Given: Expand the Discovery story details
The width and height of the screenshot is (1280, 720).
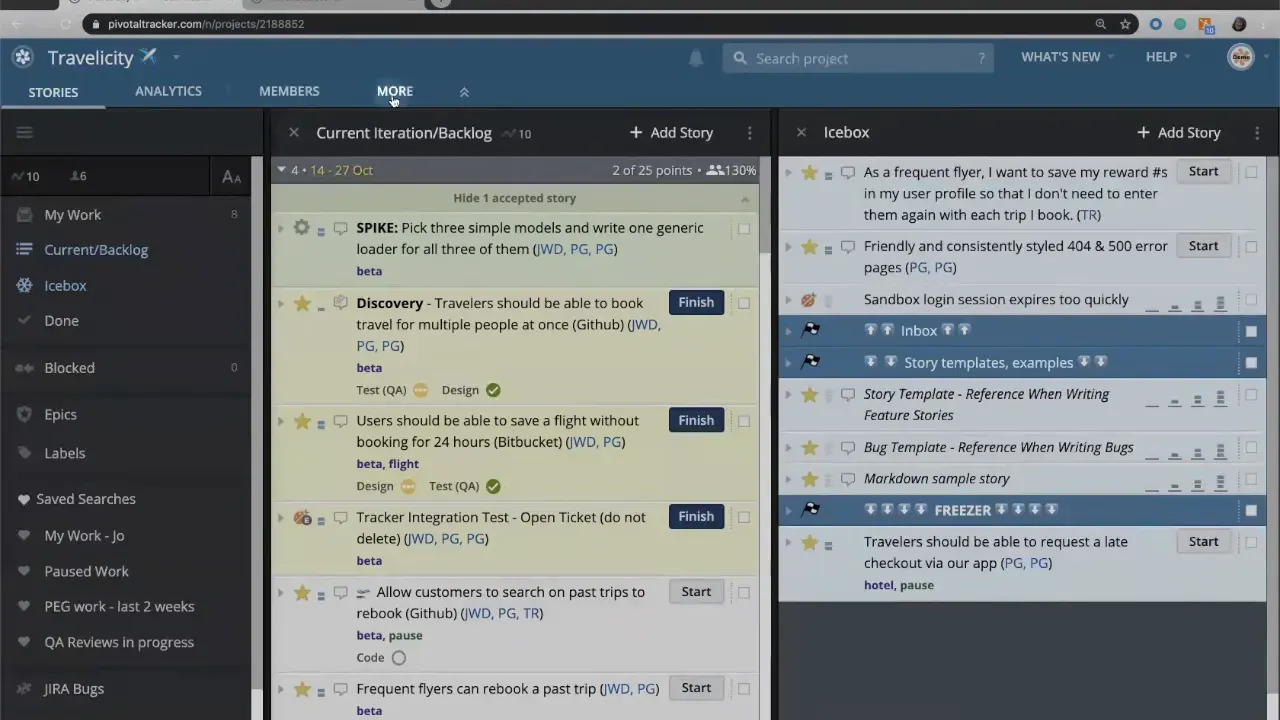Looking at the screenshot, I should coord(281,303).
